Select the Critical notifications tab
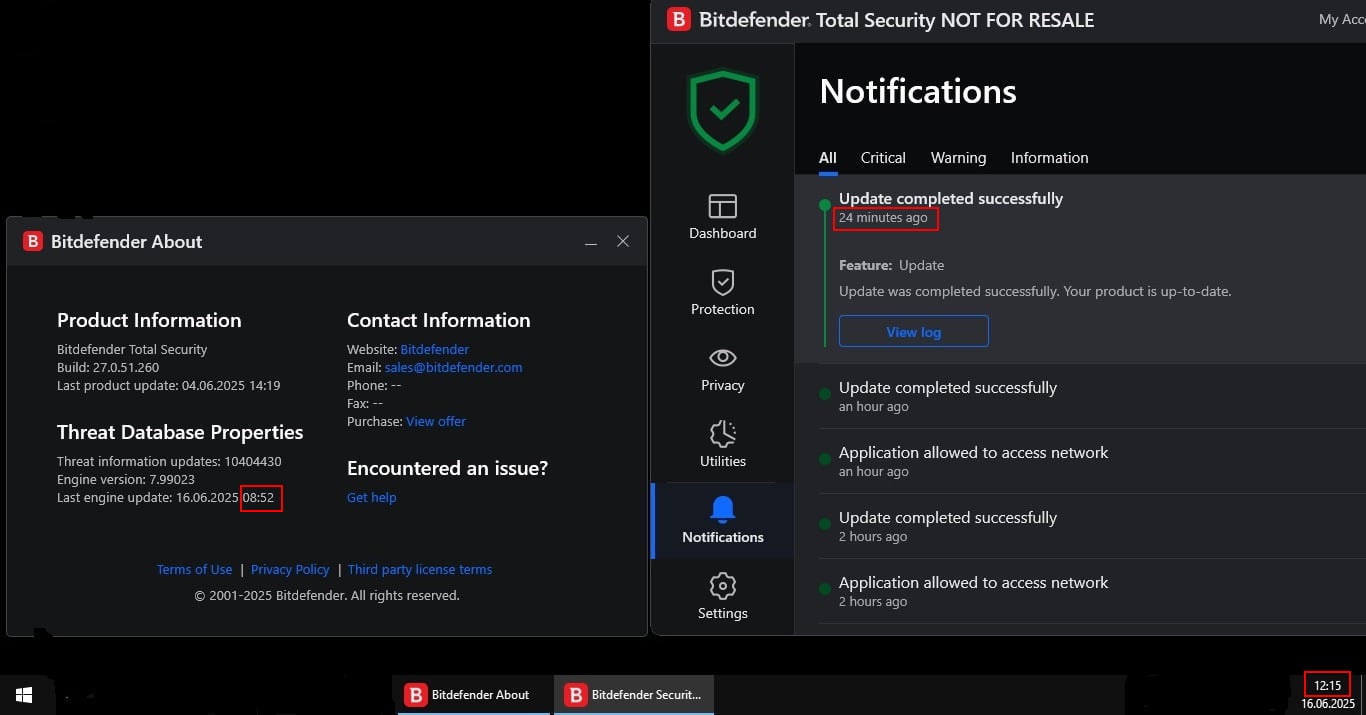This screenshot has height=715, width=1366. [x=883, y=158]
